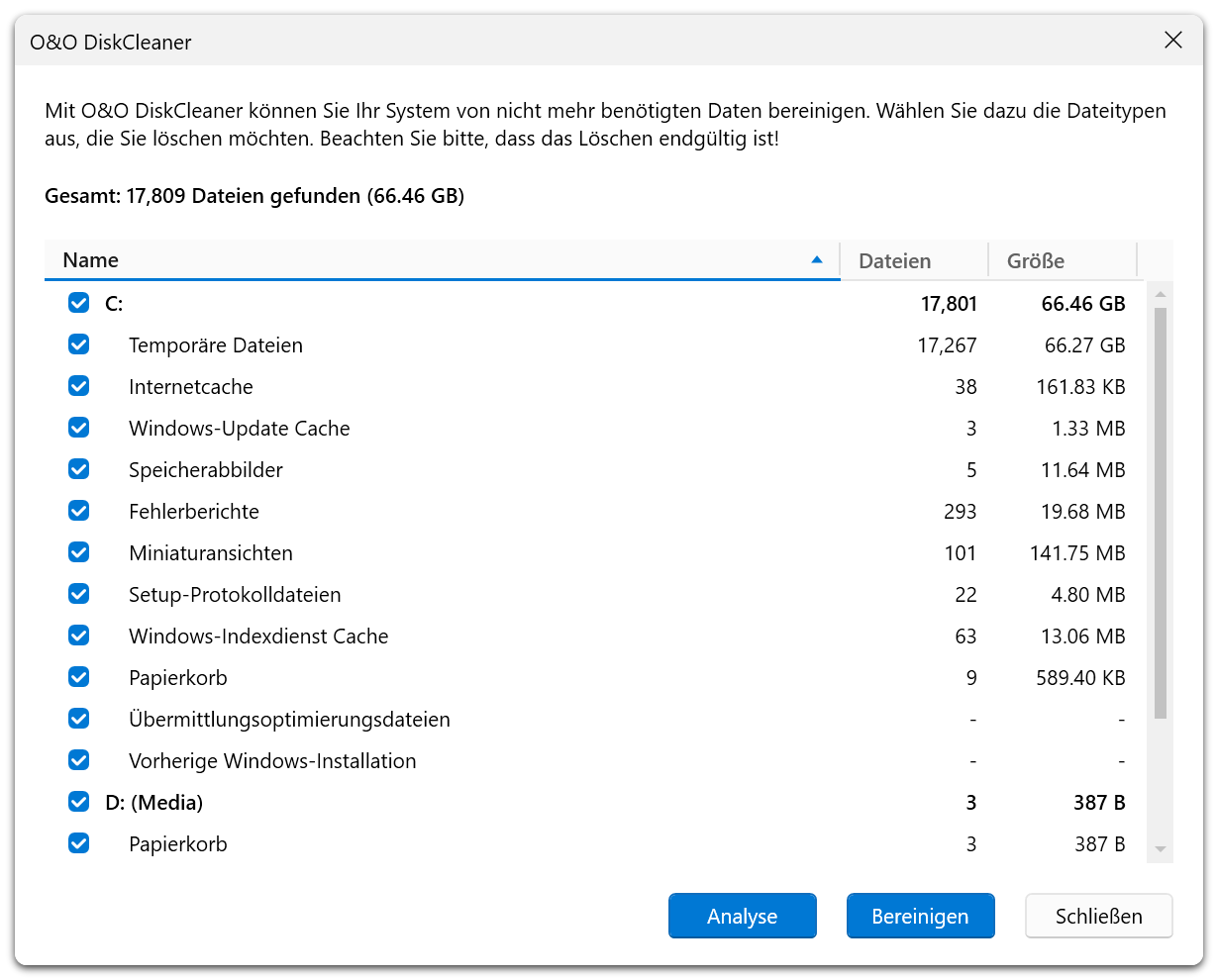The image size is (1218, 980).
Task: Run cleanup via the Bereinigen button
Action: [x=920, y=916]
